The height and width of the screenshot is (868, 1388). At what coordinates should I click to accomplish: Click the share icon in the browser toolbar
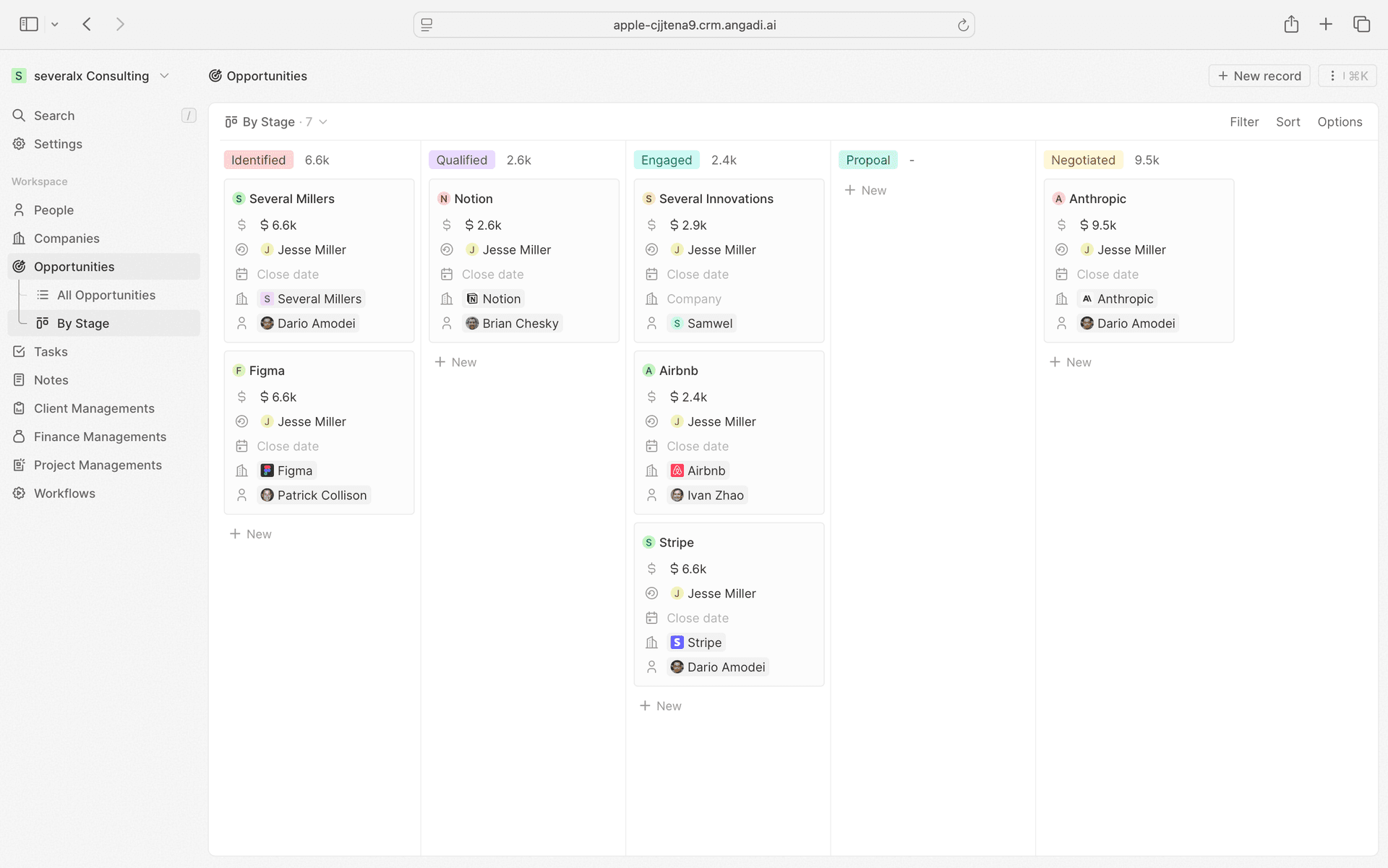pyautogui.click(x=1292, y=24)
